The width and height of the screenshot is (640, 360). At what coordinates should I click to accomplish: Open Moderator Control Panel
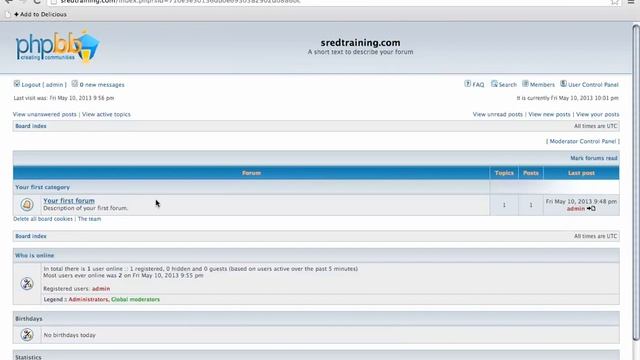click(x=582, y=141)
